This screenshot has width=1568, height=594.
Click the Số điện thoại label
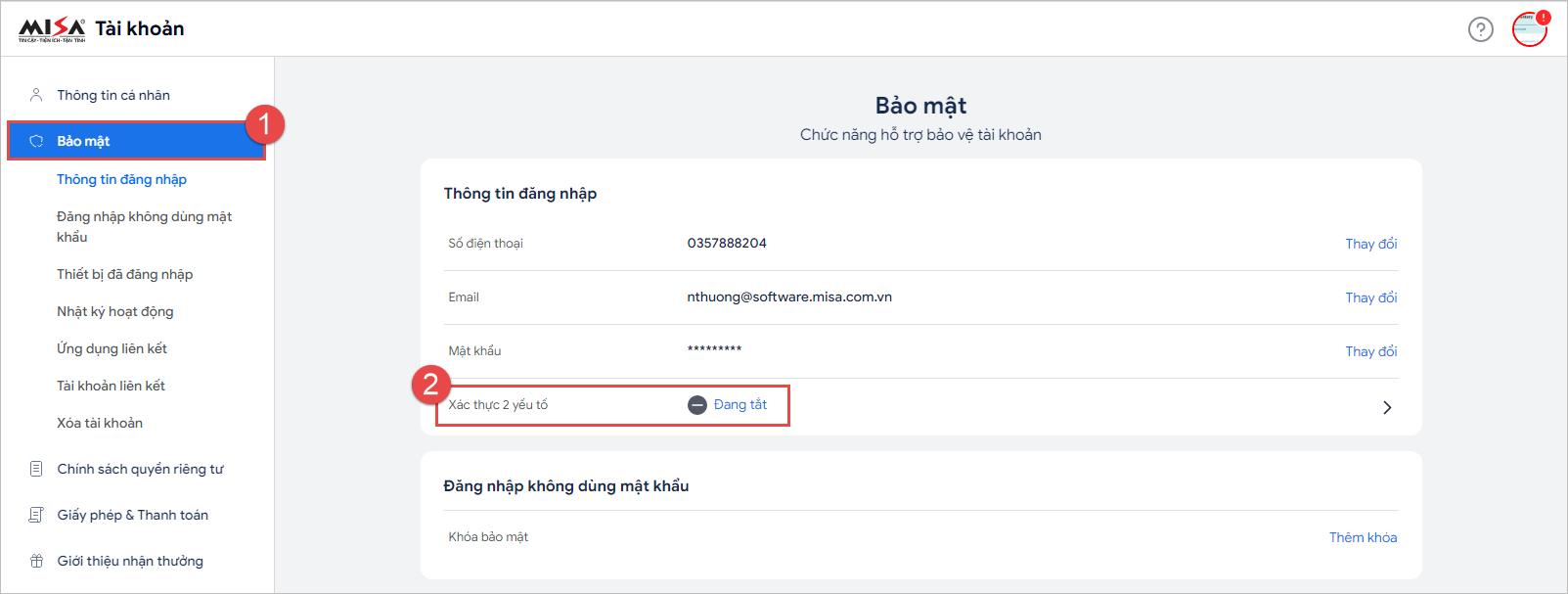(x=485, y=243)
